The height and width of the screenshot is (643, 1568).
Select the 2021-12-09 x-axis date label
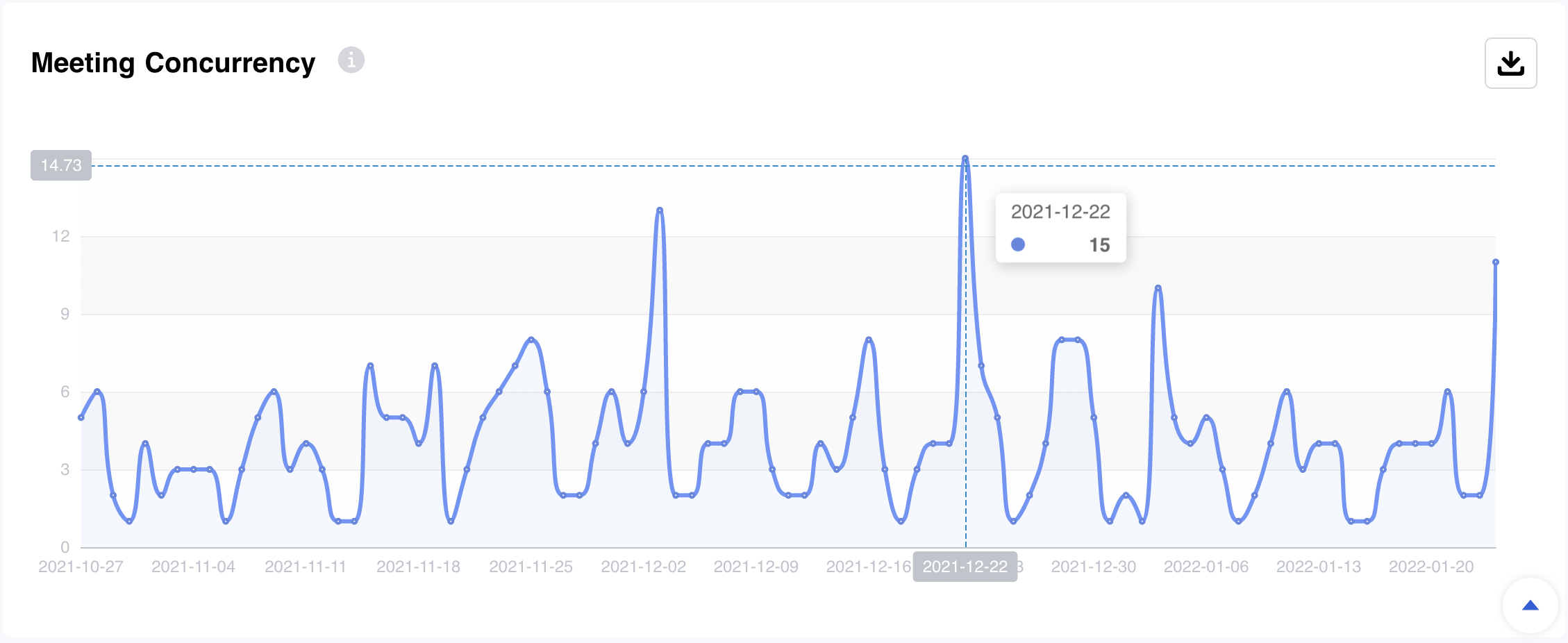click(x=756, y=567)
